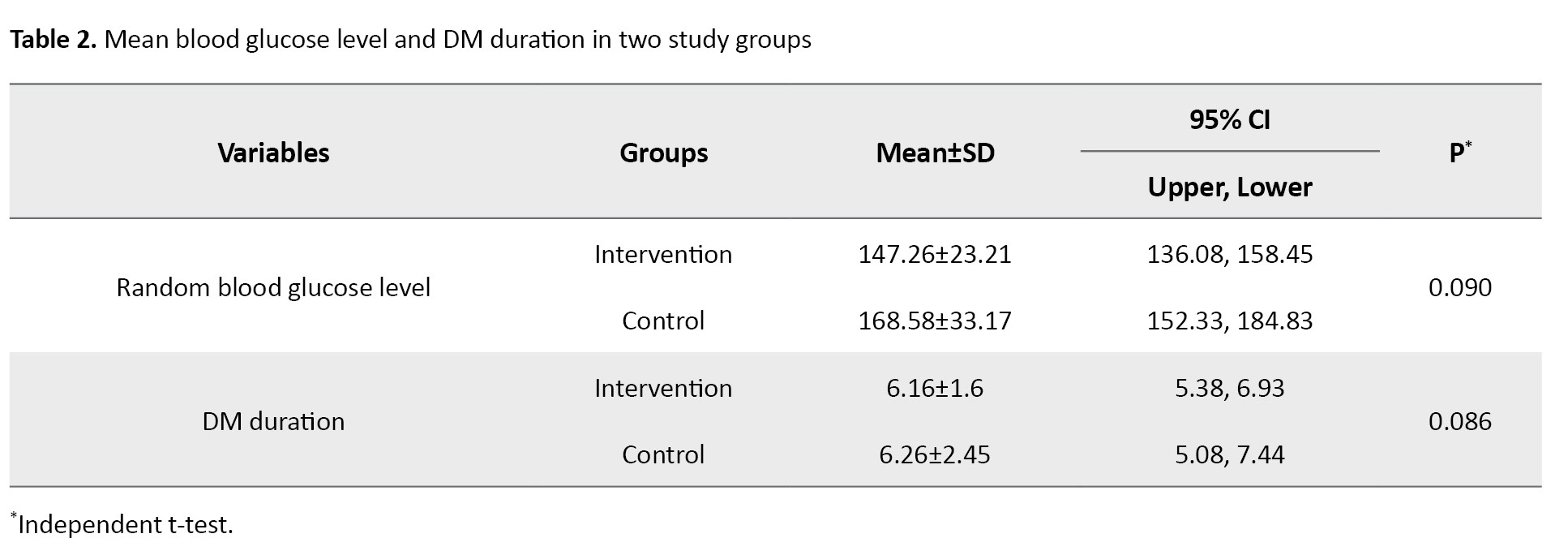Select the 6.26±2.45 mean value
Viewport: 1568px width, 551px height.
(x=935, y=454)
